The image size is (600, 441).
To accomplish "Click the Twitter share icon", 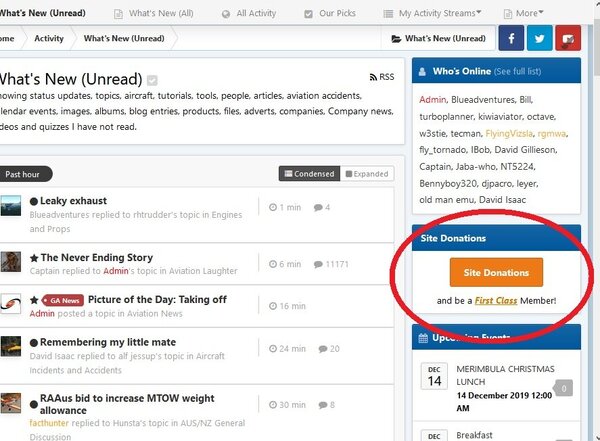I will tap(539, 39).
